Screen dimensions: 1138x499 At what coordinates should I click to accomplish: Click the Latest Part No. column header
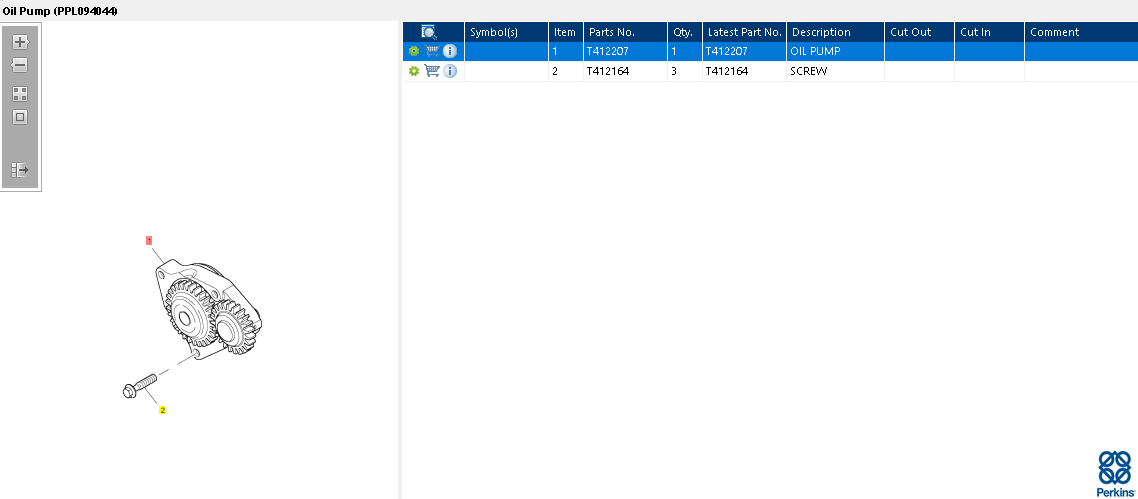pos(744,32)
